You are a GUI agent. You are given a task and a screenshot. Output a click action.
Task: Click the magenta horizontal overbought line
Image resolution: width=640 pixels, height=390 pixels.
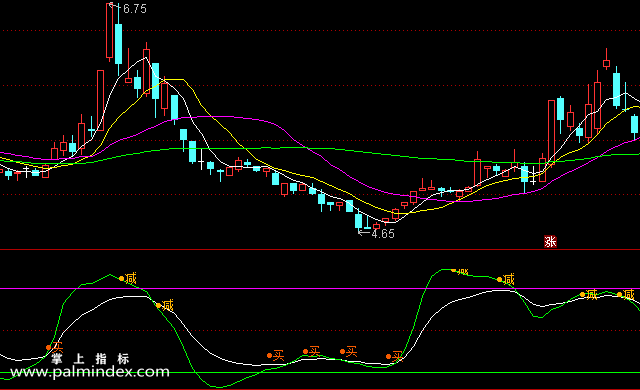(320, 288)
